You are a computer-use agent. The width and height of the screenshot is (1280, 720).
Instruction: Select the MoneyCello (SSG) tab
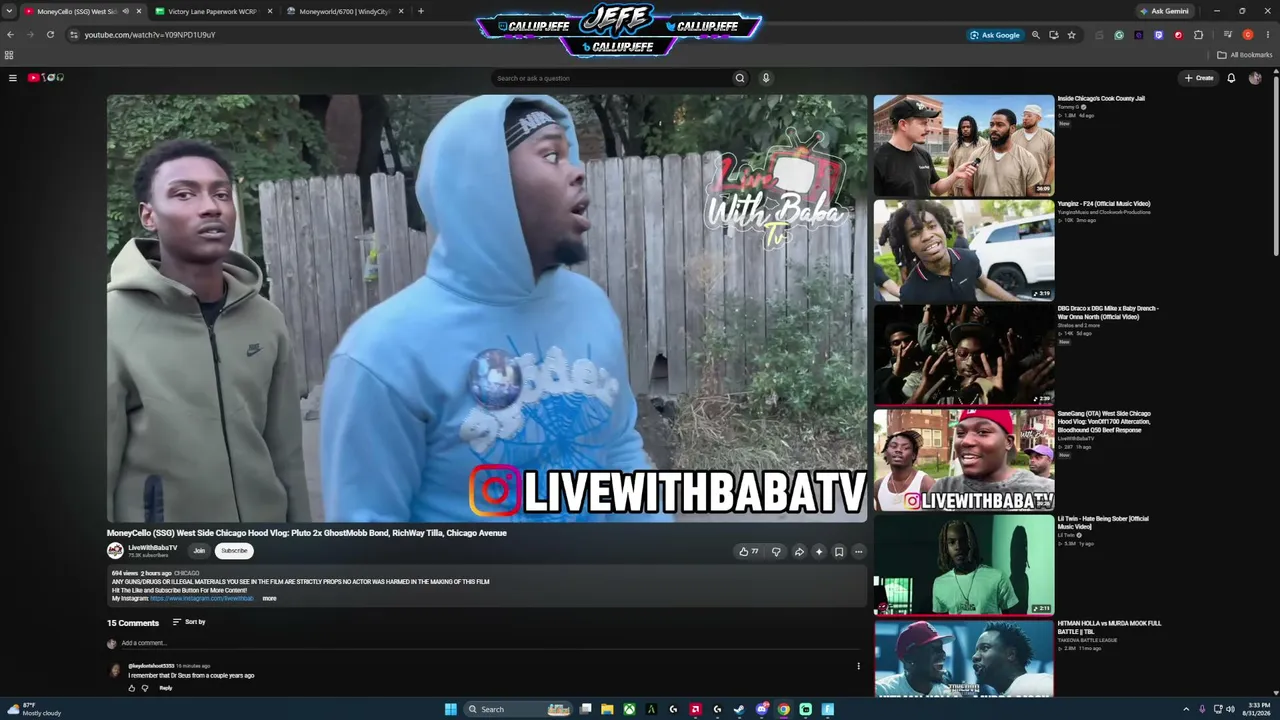click(83, 11)
